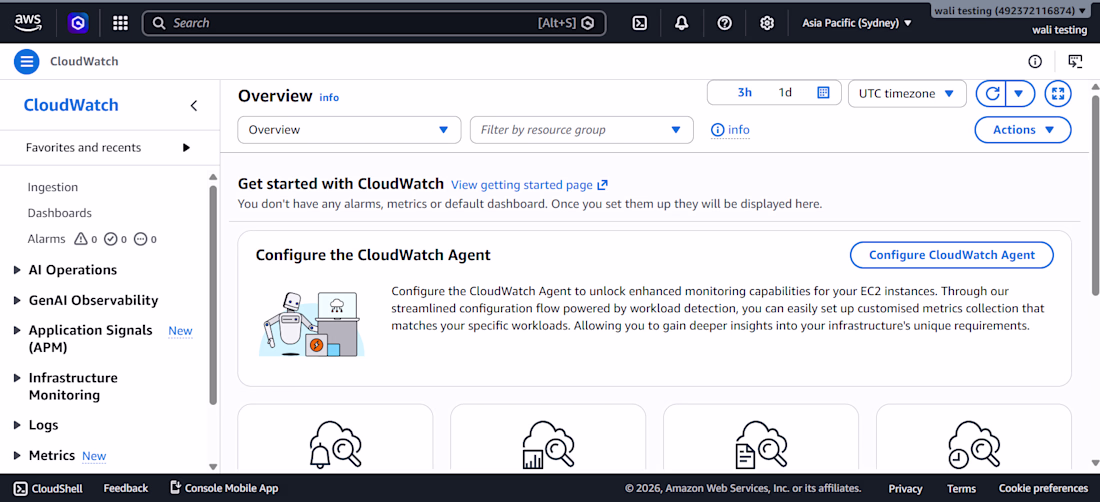Open Dashboards in the sidebar

(60, 213)
